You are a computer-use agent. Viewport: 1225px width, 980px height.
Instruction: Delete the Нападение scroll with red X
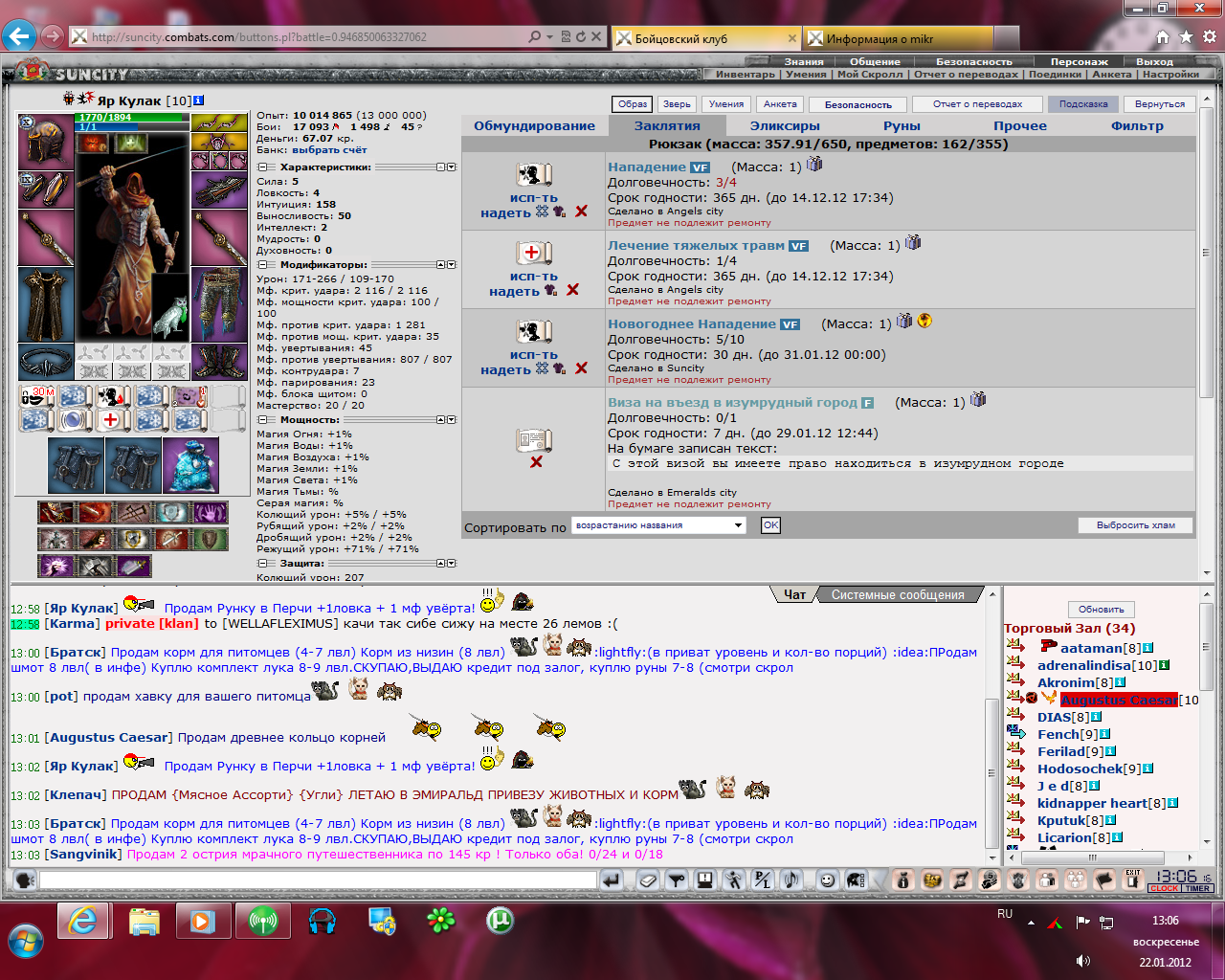pos(581,212)
